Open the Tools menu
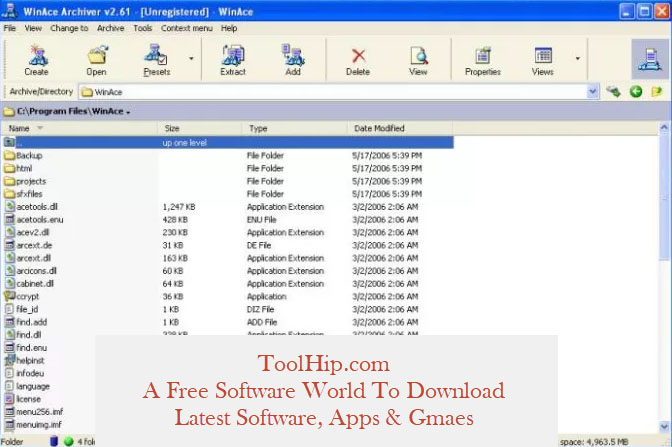This screenshot has height=447, width=672. coord(143,28)
